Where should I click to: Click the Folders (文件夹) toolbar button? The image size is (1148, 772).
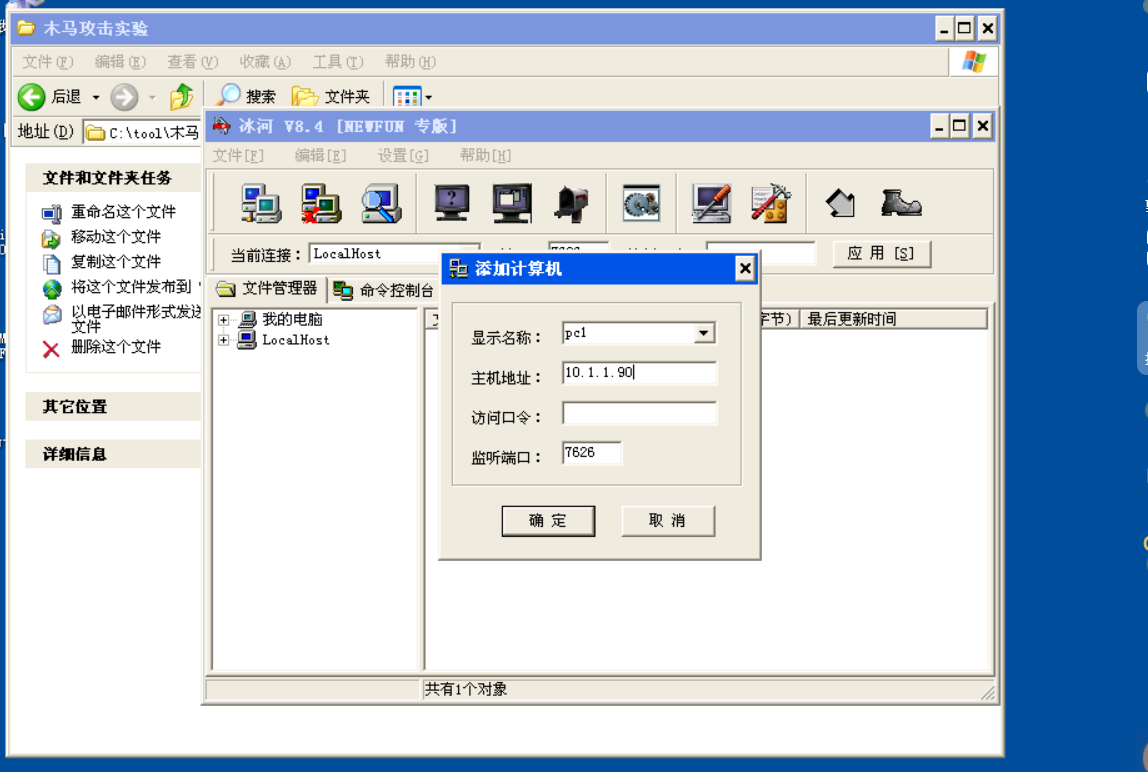[331, 96]
